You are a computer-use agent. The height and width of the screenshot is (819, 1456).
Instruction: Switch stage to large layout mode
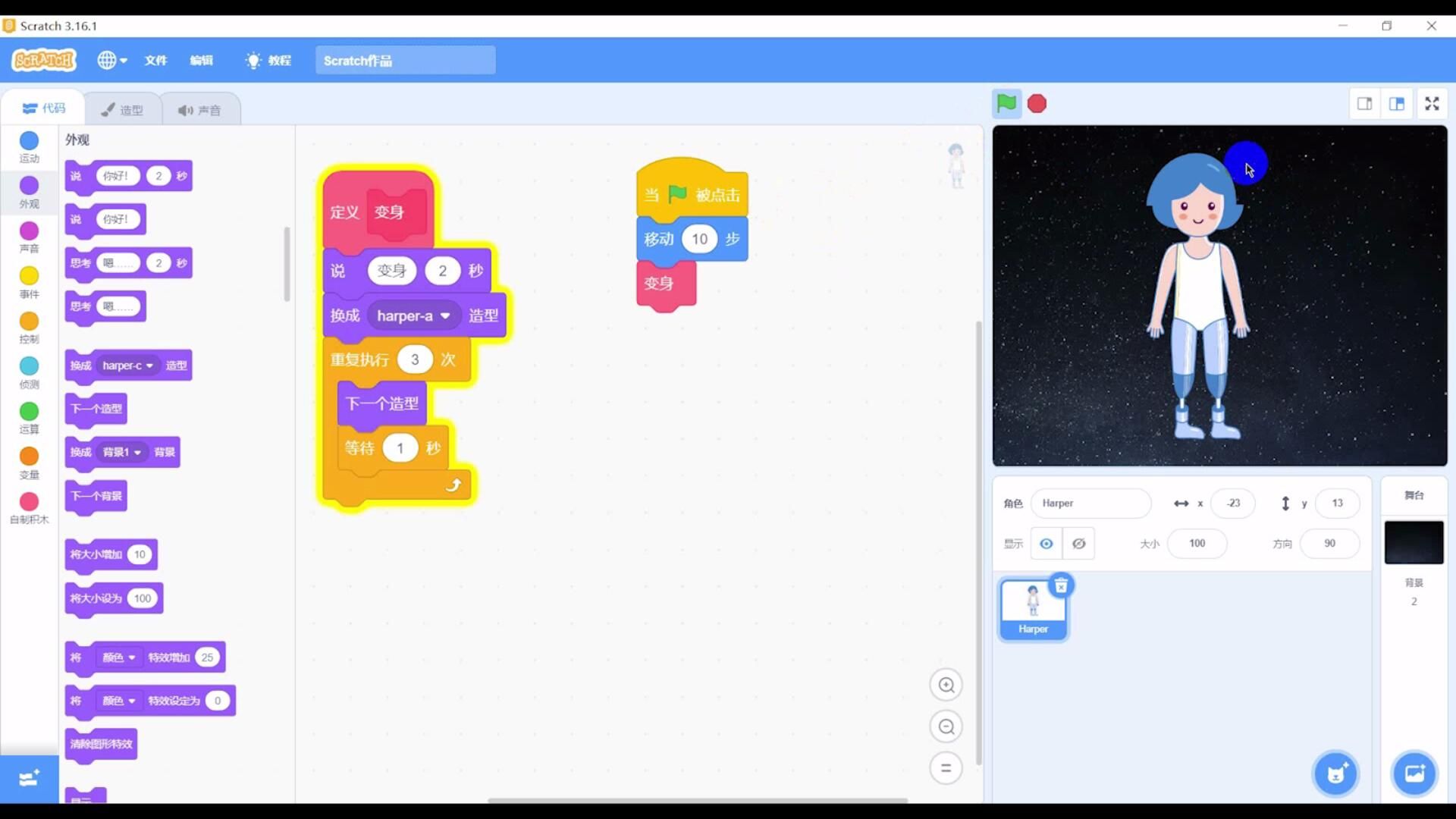point(1398,103)
